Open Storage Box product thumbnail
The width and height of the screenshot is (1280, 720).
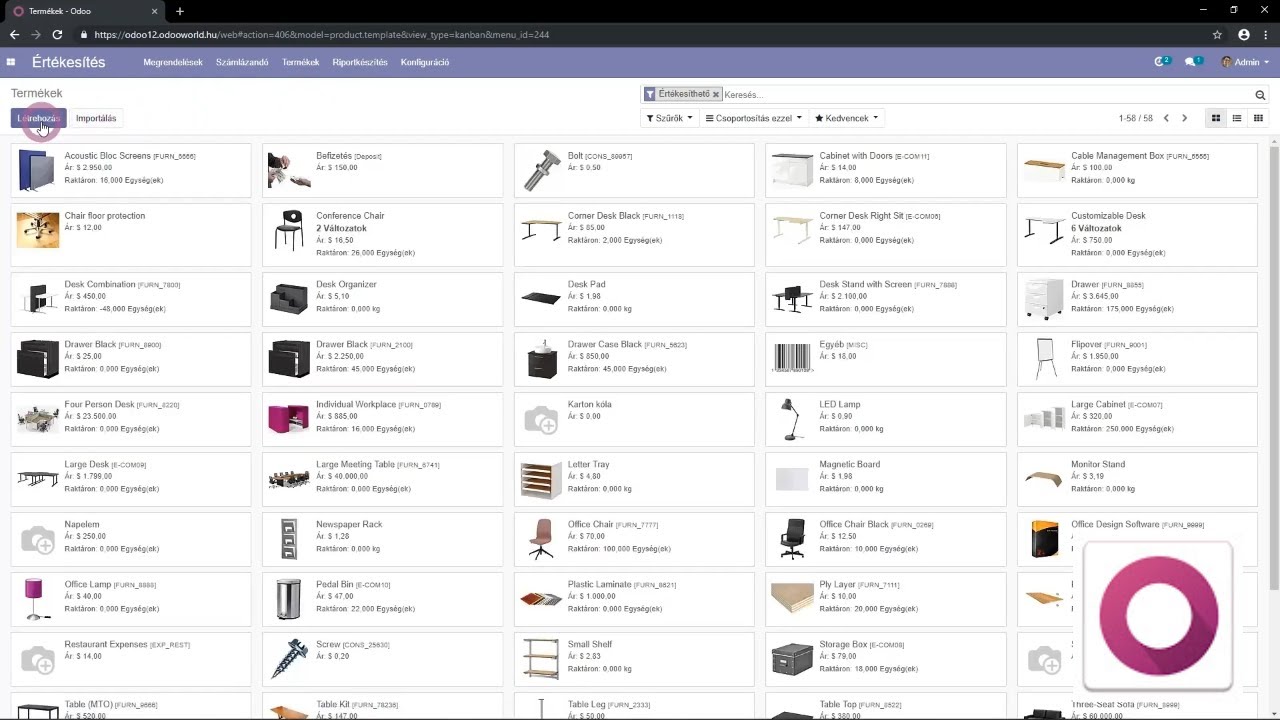[x=792, y=658]
